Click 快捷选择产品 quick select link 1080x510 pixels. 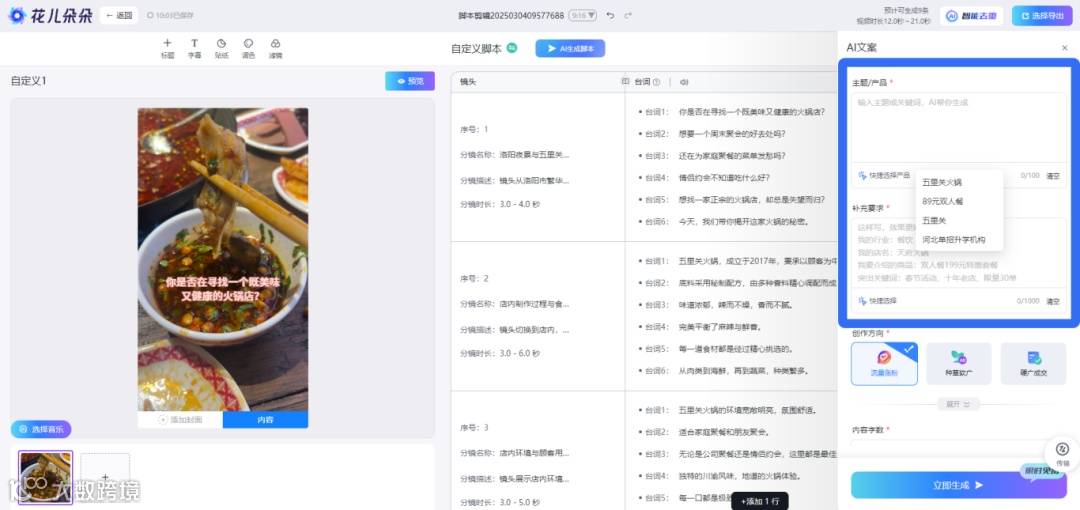point(884,176)
